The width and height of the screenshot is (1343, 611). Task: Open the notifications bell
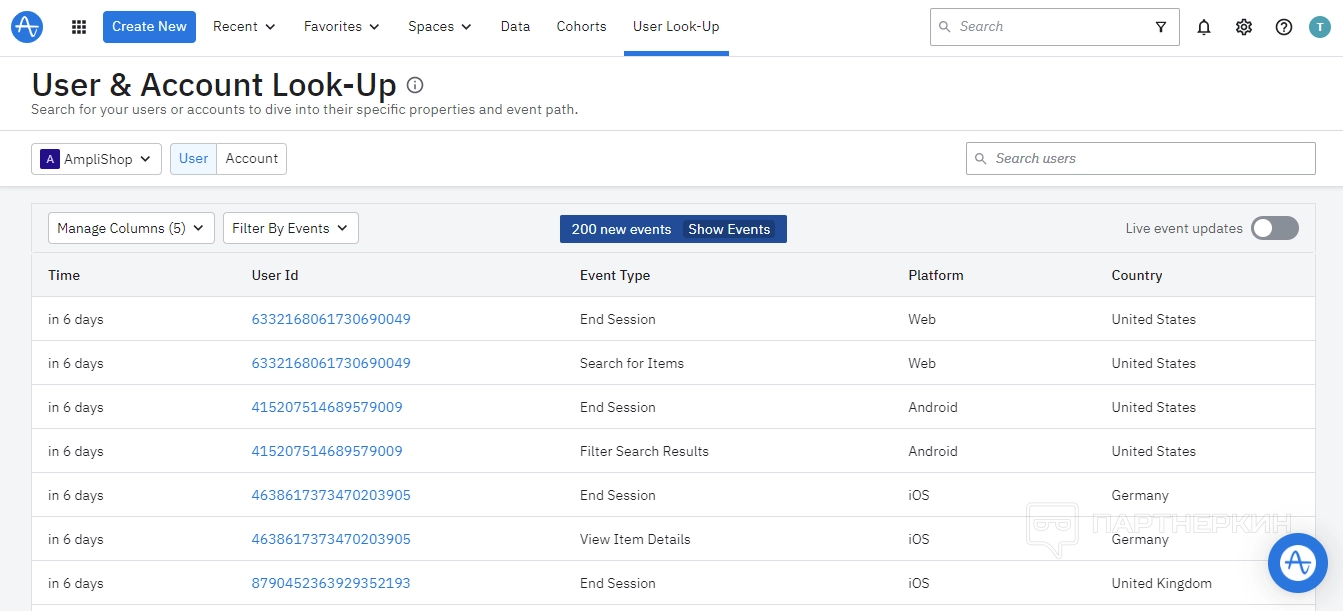pyautogui.click(x=1204, y=27)
